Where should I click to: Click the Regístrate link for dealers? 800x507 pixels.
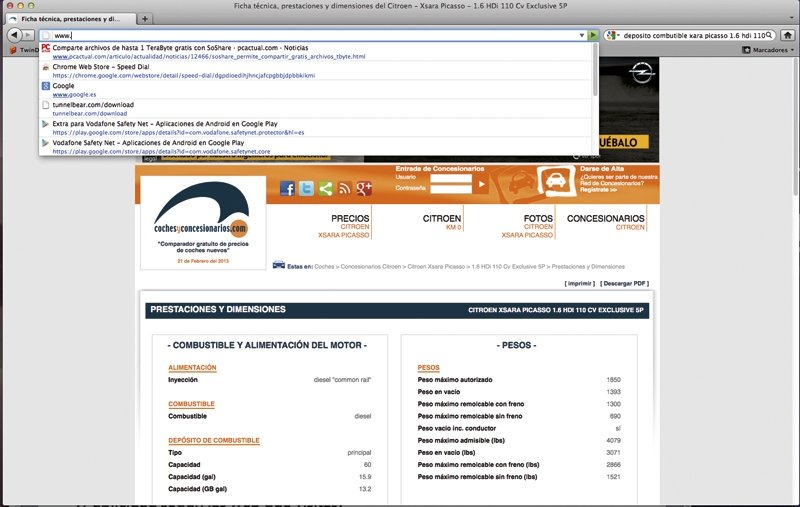click(x=598, y=190)
